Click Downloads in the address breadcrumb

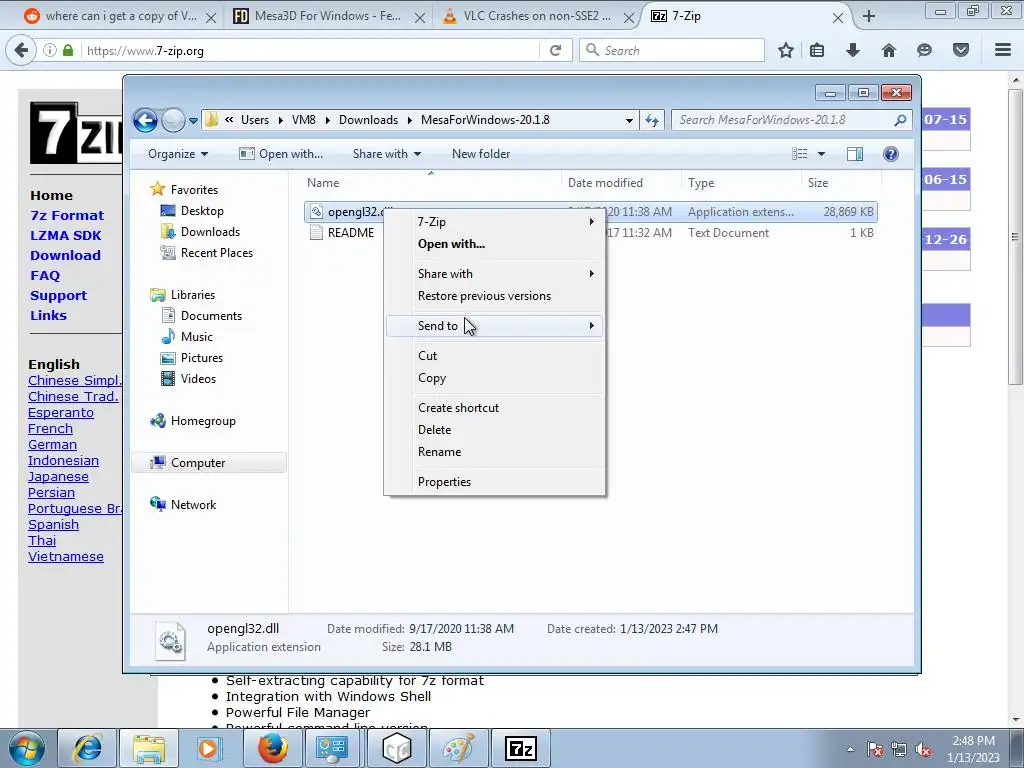tap(368, 120)
